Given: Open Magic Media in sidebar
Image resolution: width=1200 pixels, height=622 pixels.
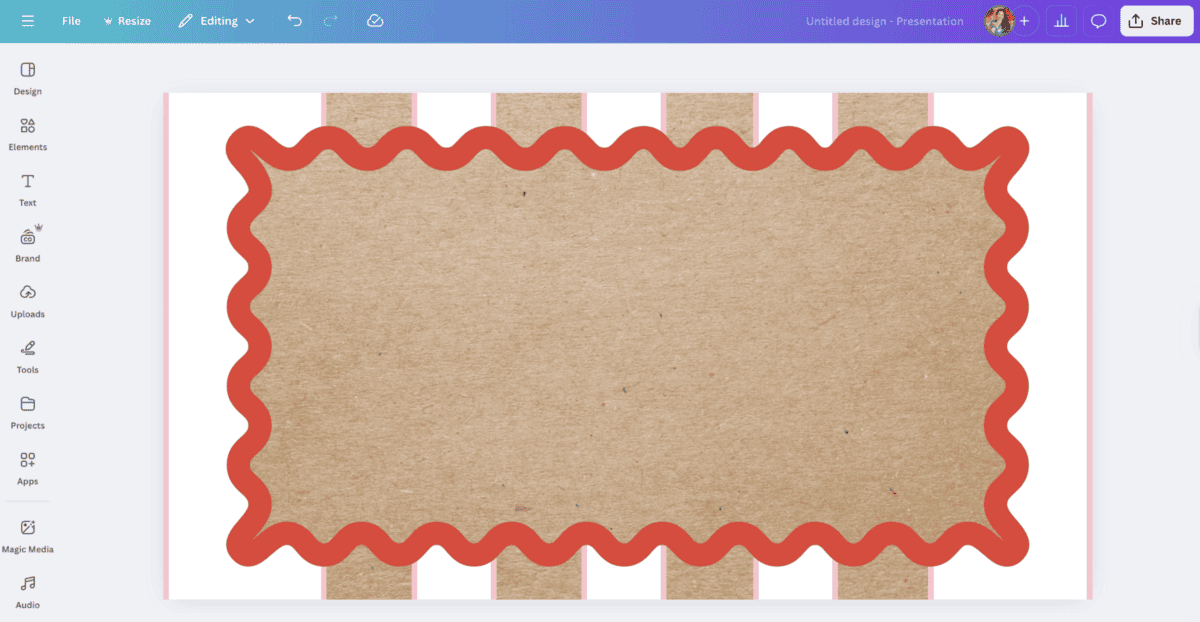Looking at the screenshot, I should tap(28, 535).
